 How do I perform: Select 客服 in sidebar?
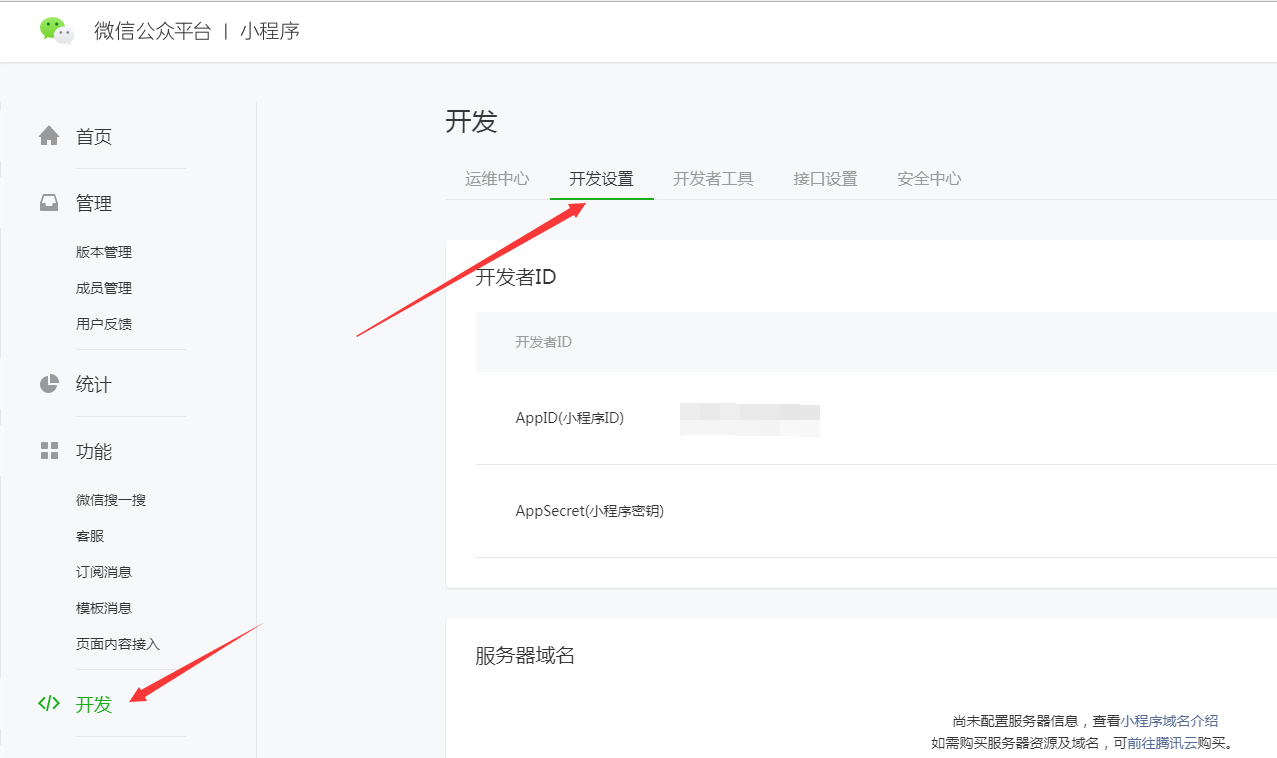(90, 536)
